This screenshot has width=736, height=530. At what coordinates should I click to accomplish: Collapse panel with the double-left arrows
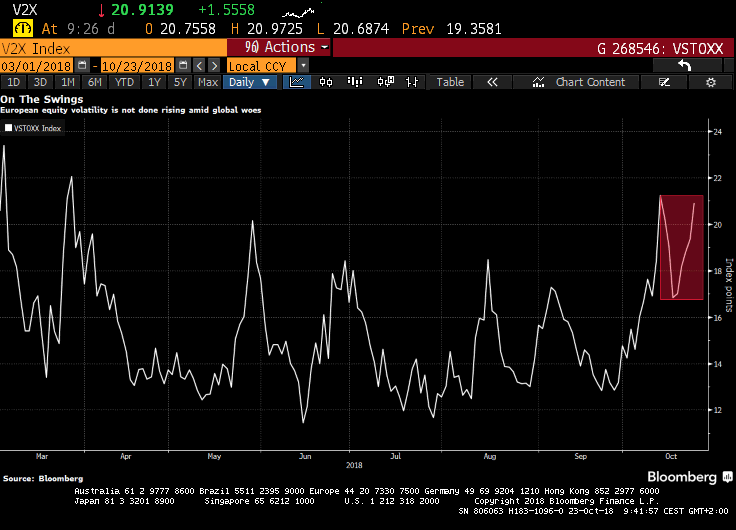[492, 82]
